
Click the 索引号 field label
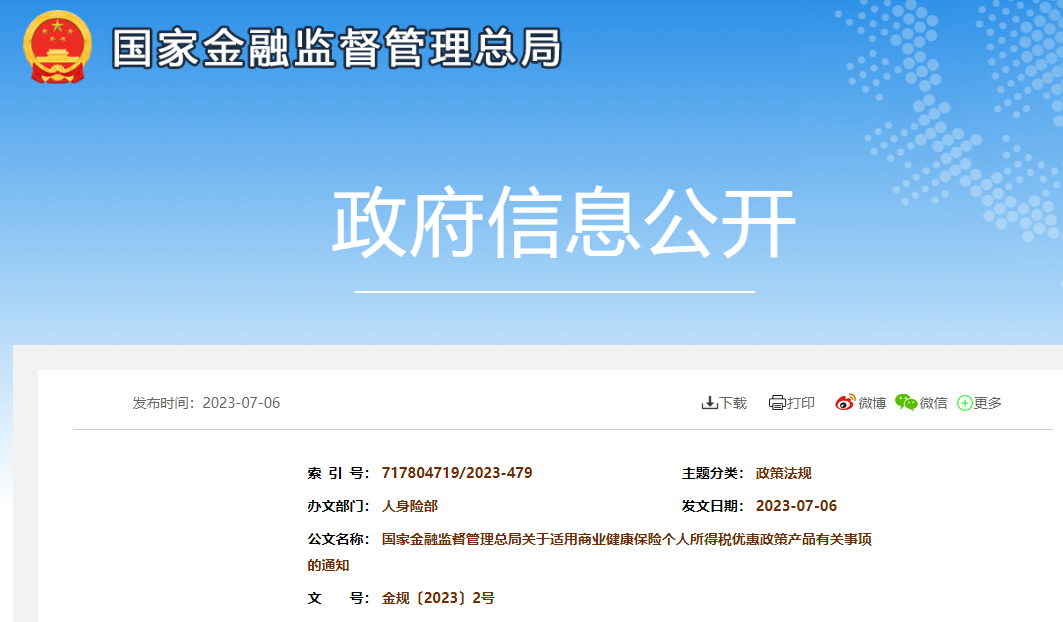click(338, 473)
